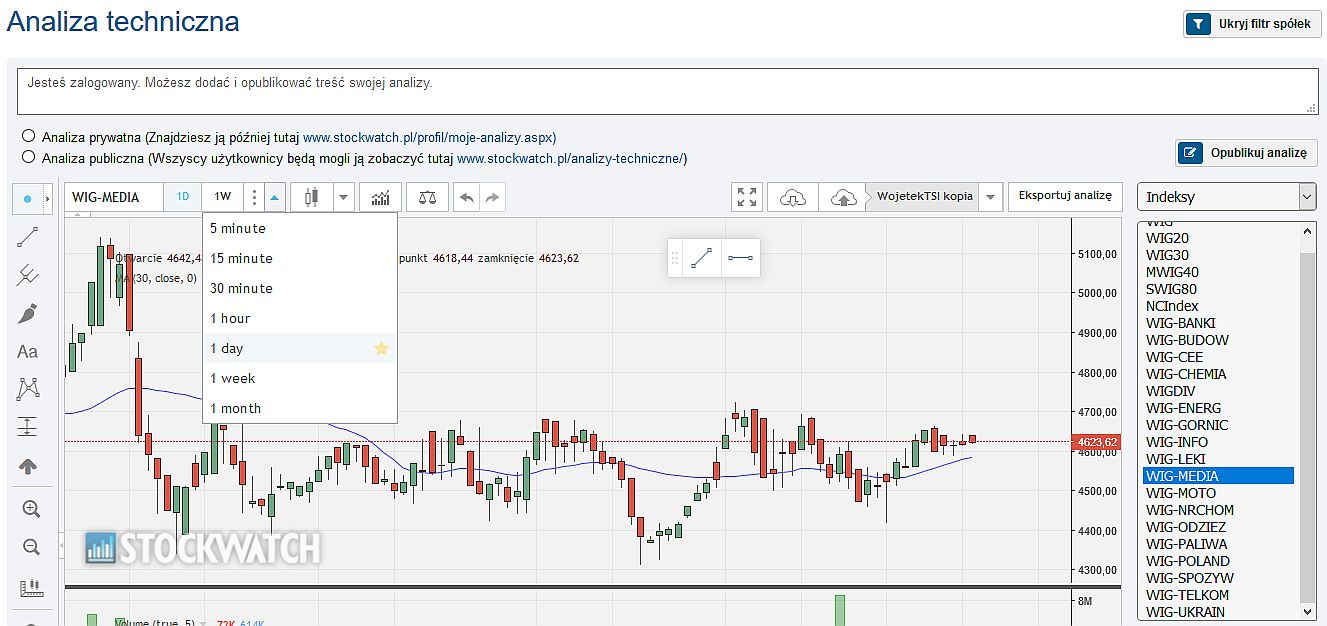Open the compare symbols scales icon
This screenshot has width=1327, height=626.
click(427, 197)
